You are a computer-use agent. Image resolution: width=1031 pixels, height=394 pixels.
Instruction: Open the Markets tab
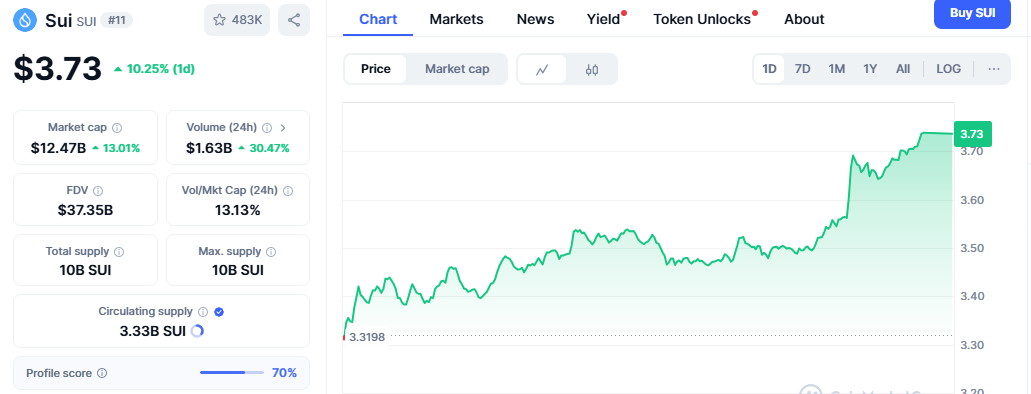coord(456,19)
